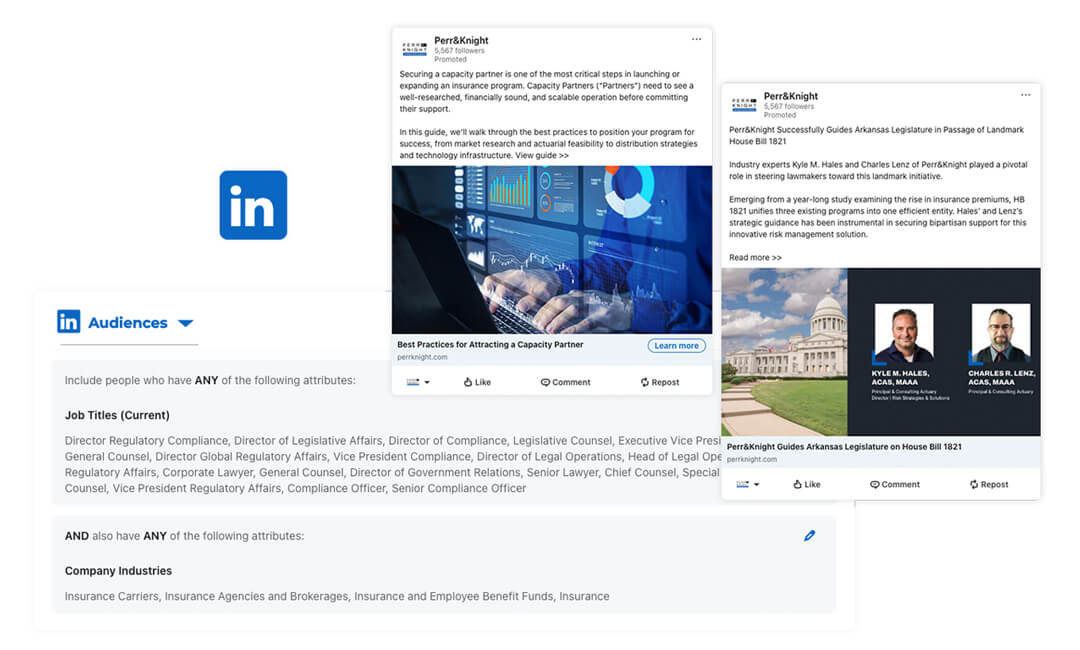
Task: Open the Arkansas Capitol building image
Action: 785,352
